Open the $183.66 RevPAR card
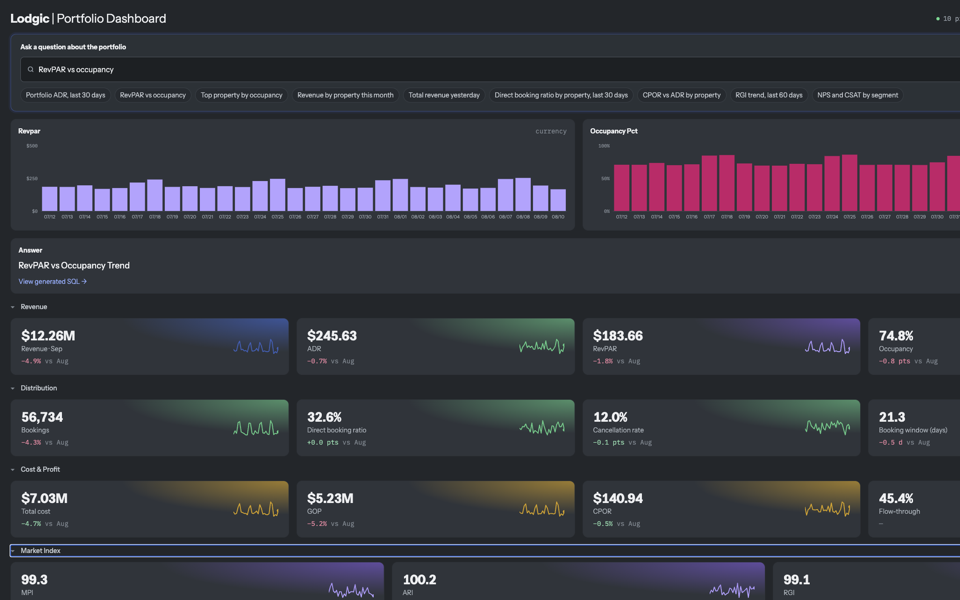The height and width of the screenshot is (600, 960). [x=721, y=347]
